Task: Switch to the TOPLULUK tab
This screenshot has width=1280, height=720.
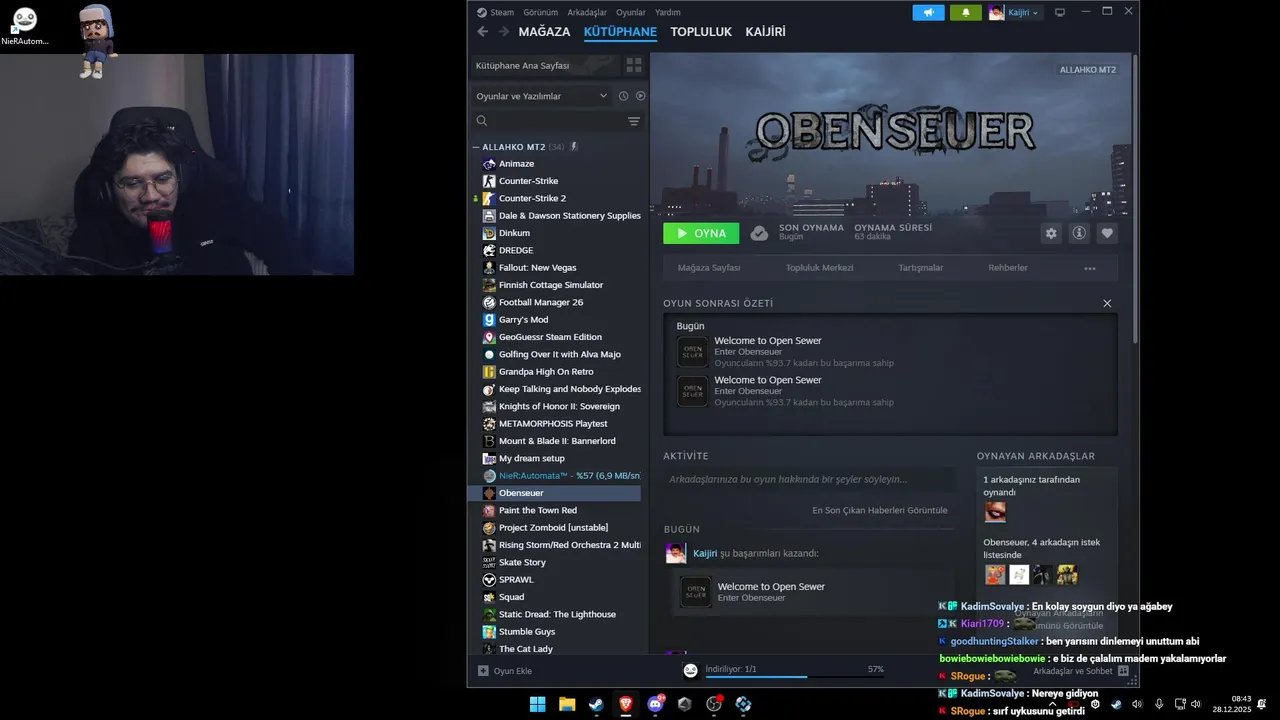Action: point(701,32)
